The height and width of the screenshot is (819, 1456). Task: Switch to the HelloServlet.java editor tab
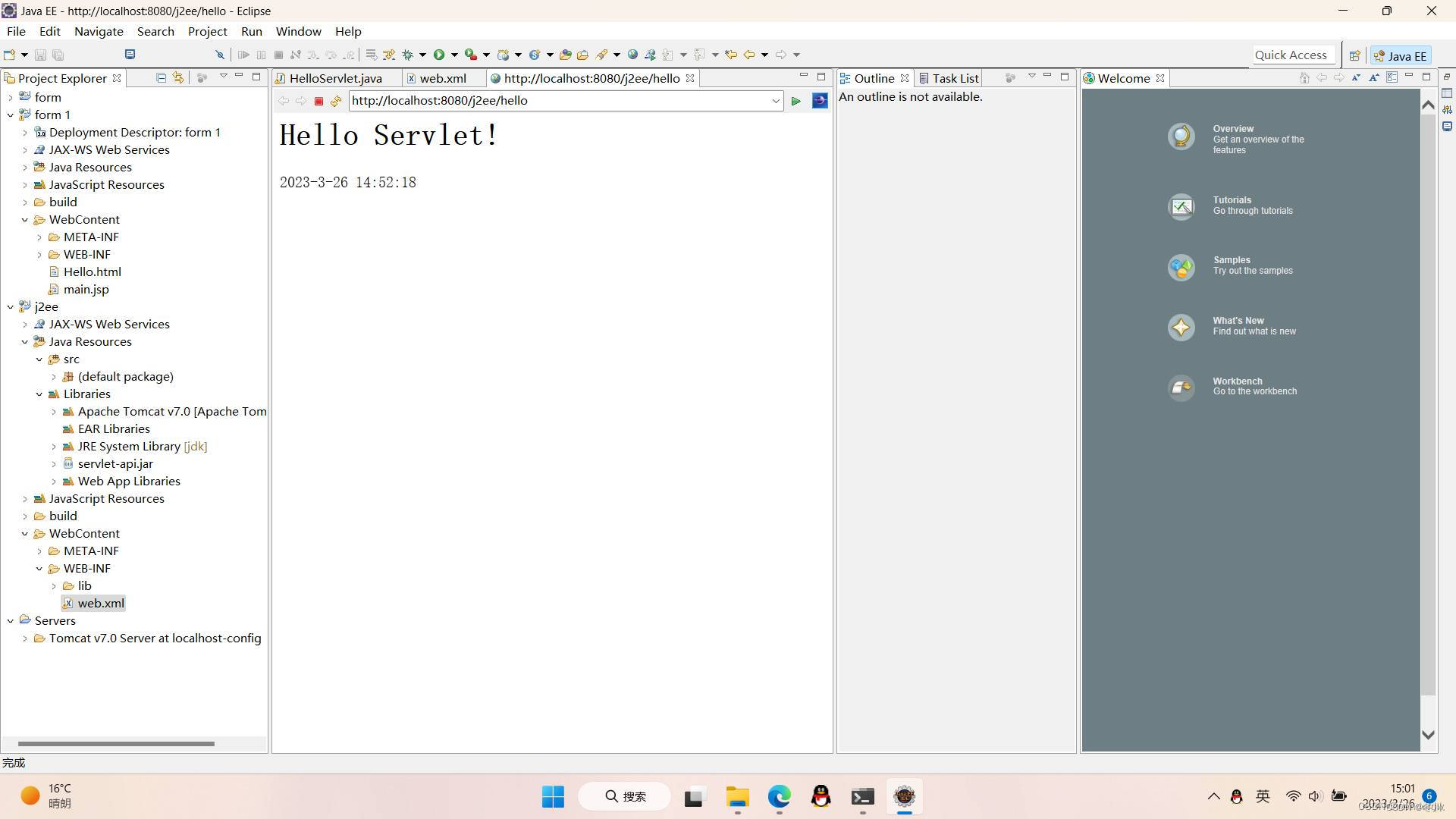tap(335, 78)
